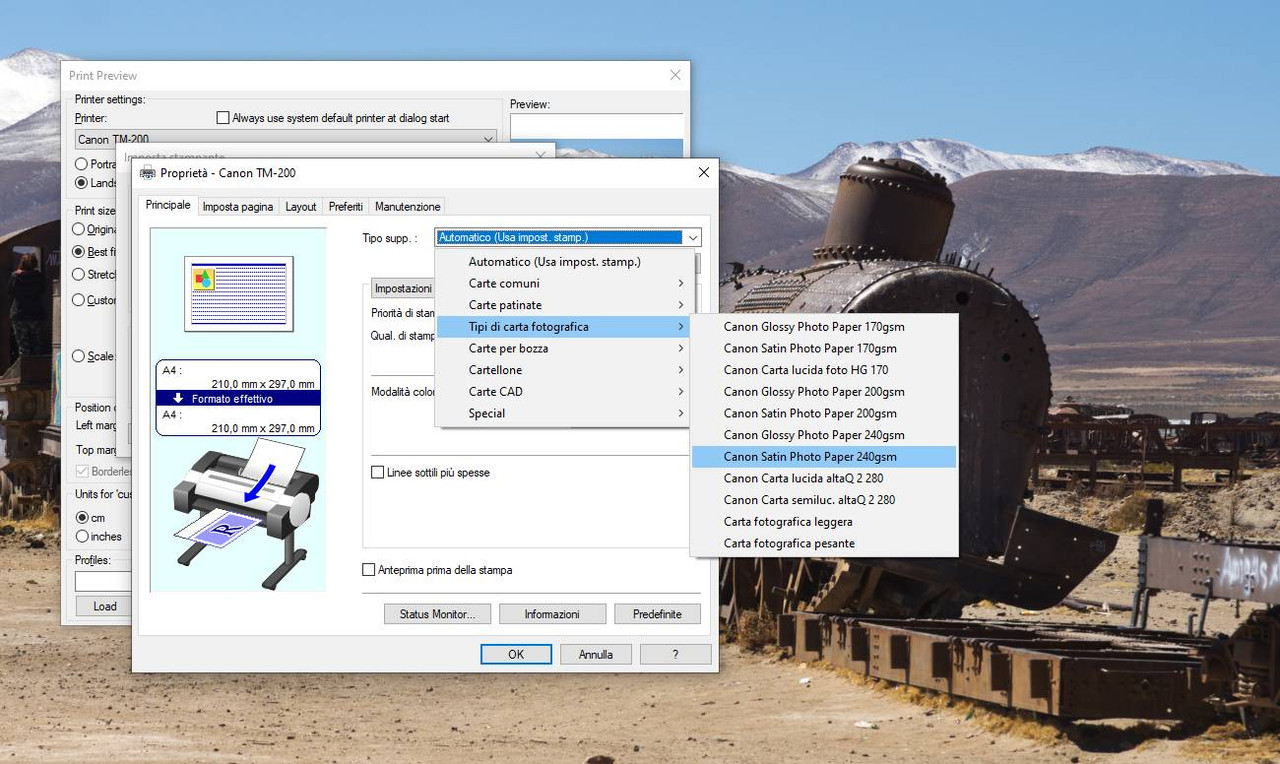The height and width of the screenshot is (764, 1280).
Task: Select Landscape orientation radio in Print Preview
Action: tap(82, 183)
